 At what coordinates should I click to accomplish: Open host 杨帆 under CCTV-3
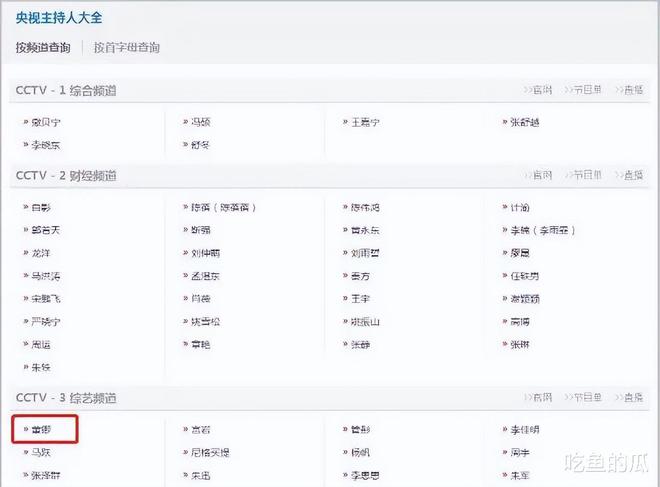[x=360, y=452]
